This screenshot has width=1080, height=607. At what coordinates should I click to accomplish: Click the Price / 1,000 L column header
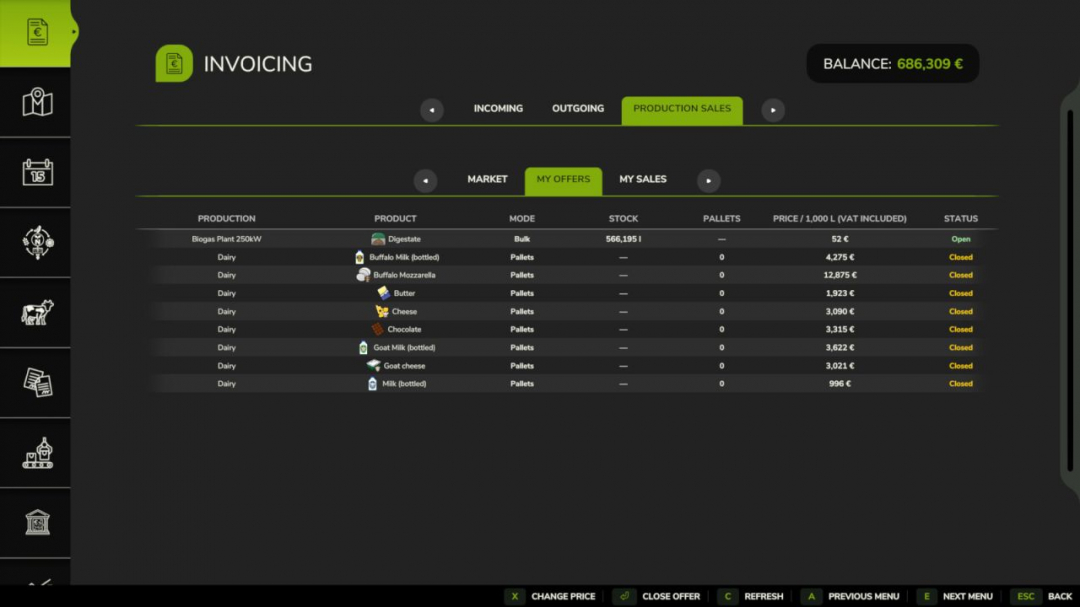(839, 218)
